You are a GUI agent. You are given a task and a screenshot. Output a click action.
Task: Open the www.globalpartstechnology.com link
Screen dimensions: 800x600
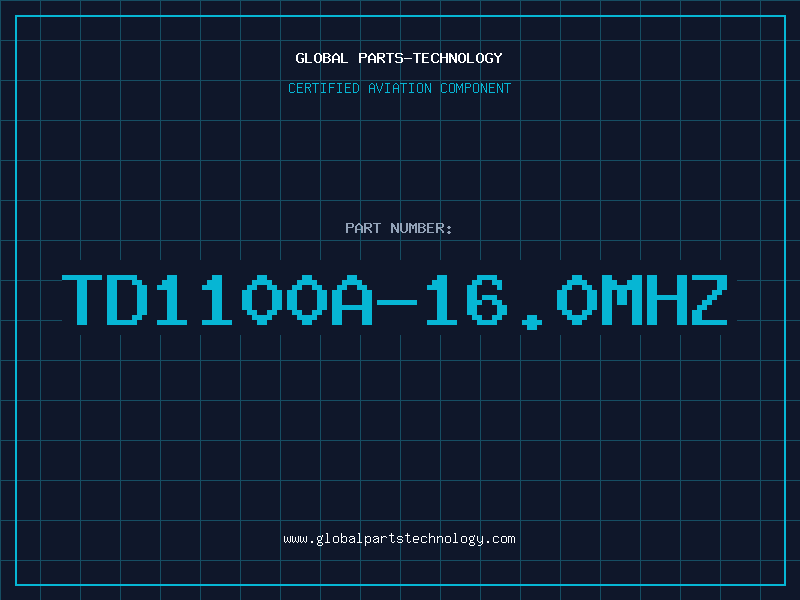(x=399, y=539)
